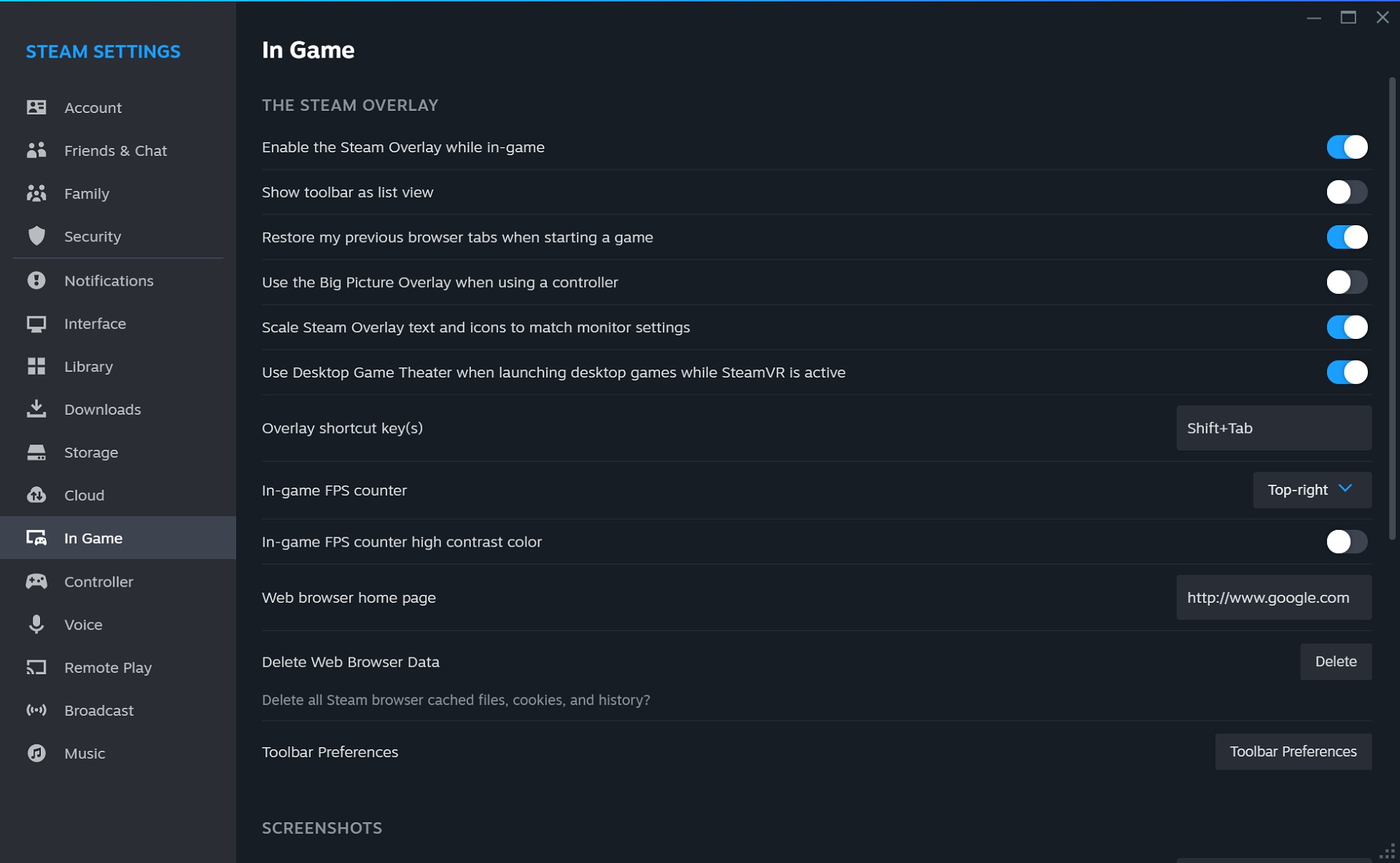Select the Controller gamepad icon
1400x863 pixels.
[36, 582]
